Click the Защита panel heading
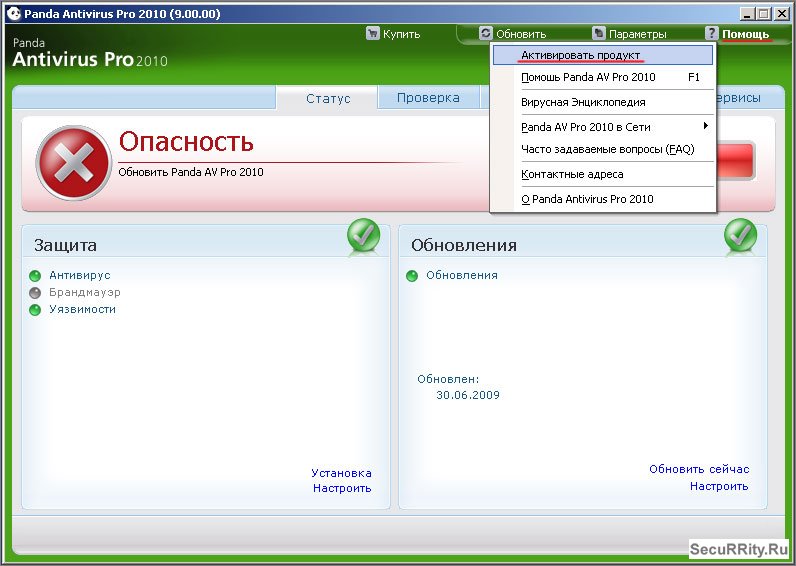 tap(65, 245)
